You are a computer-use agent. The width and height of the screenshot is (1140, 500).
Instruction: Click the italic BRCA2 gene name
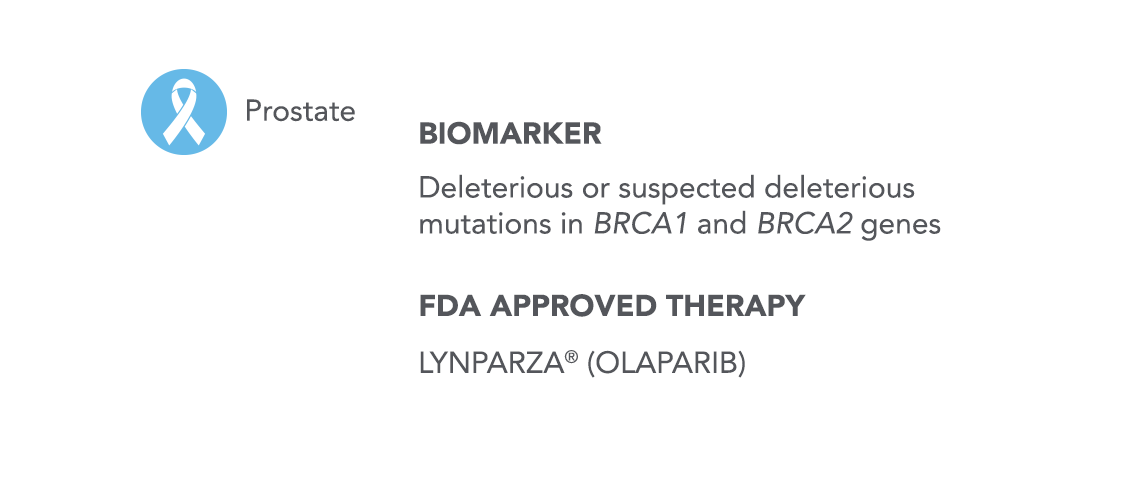[x=805, y=225]
